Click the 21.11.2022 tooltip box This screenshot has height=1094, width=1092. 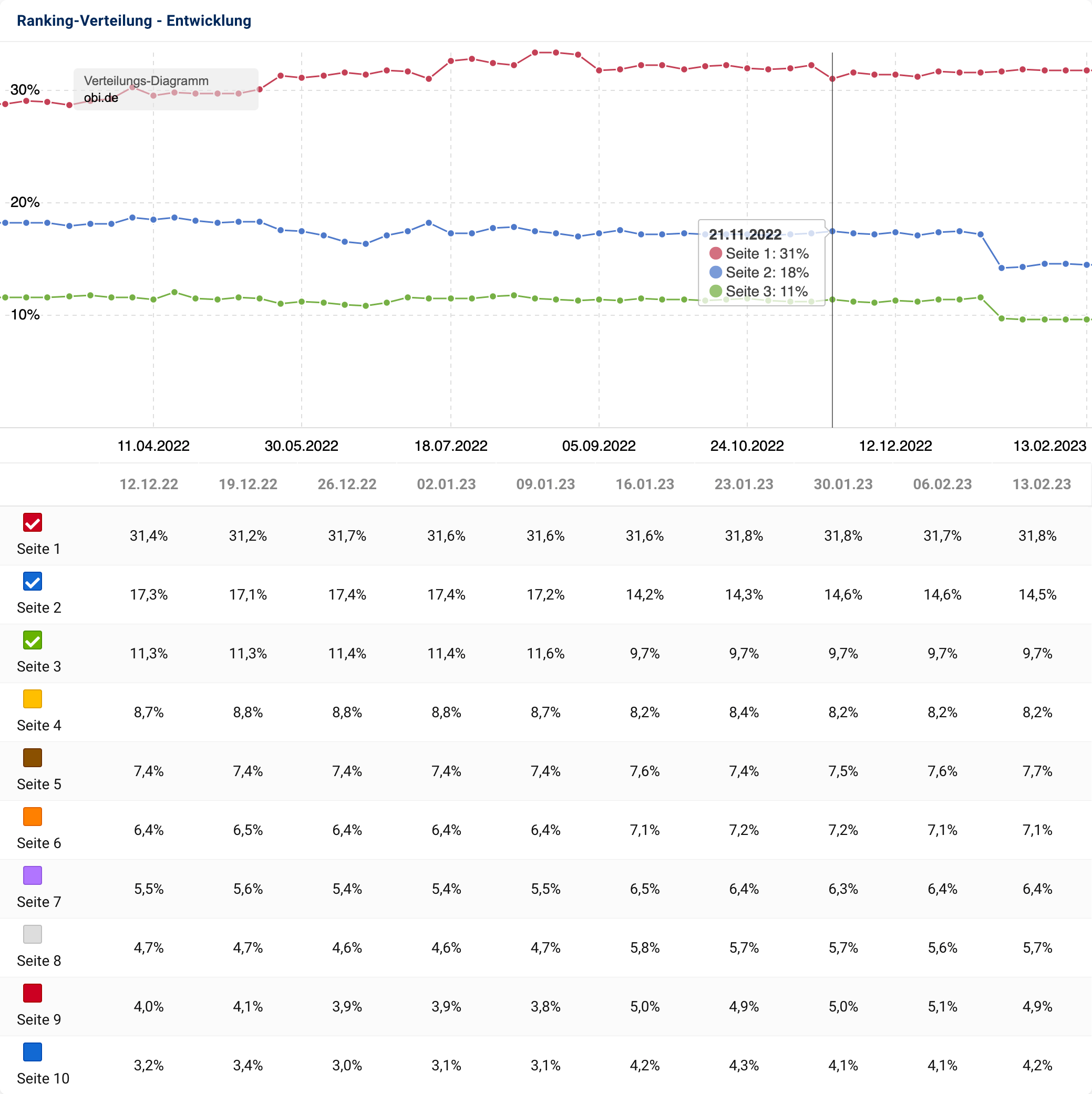760,263
